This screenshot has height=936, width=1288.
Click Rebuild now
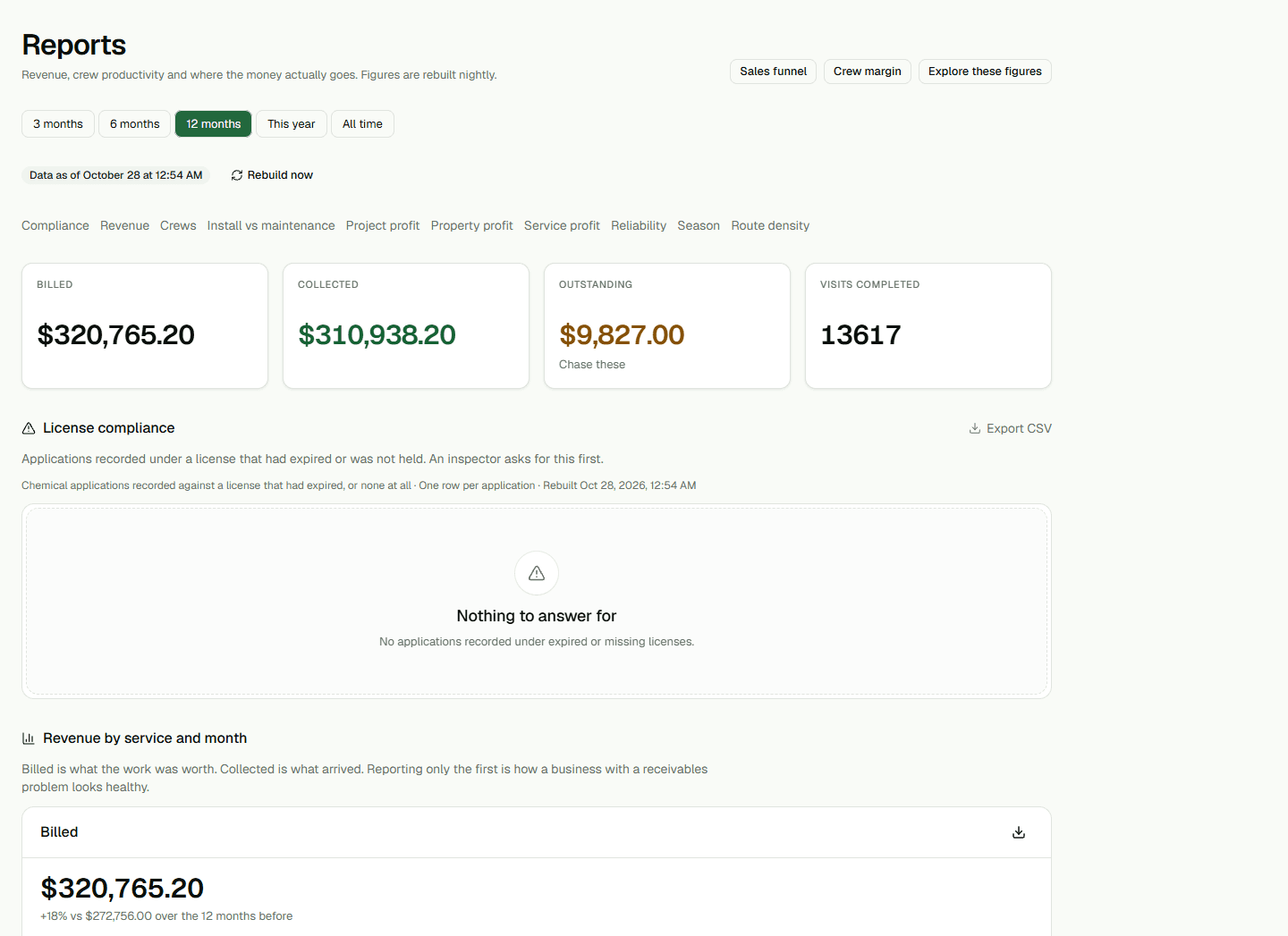pyautogui.click(x=272, y=175)
